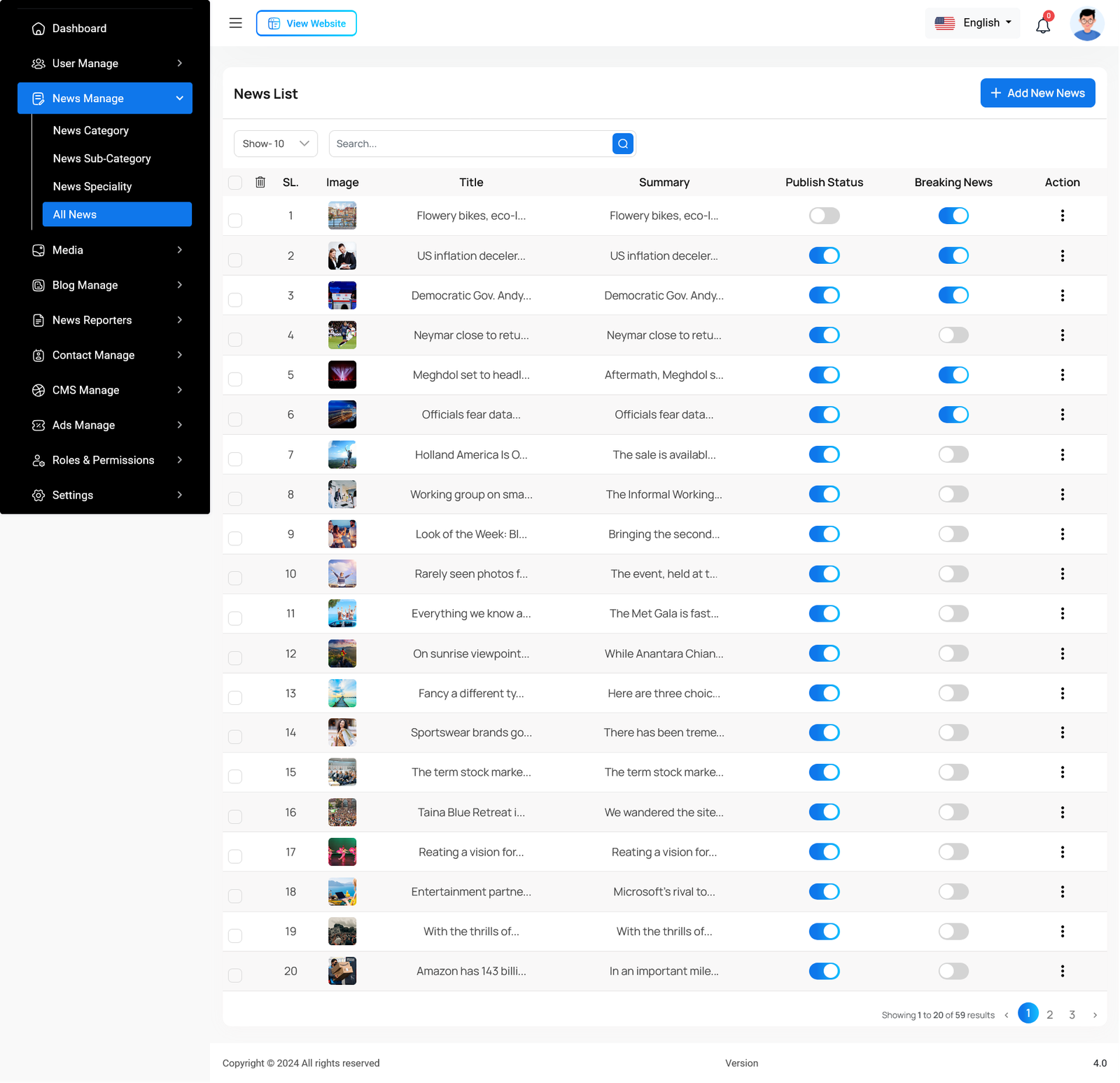Check the select-all checkbox in header

(235, 183)
